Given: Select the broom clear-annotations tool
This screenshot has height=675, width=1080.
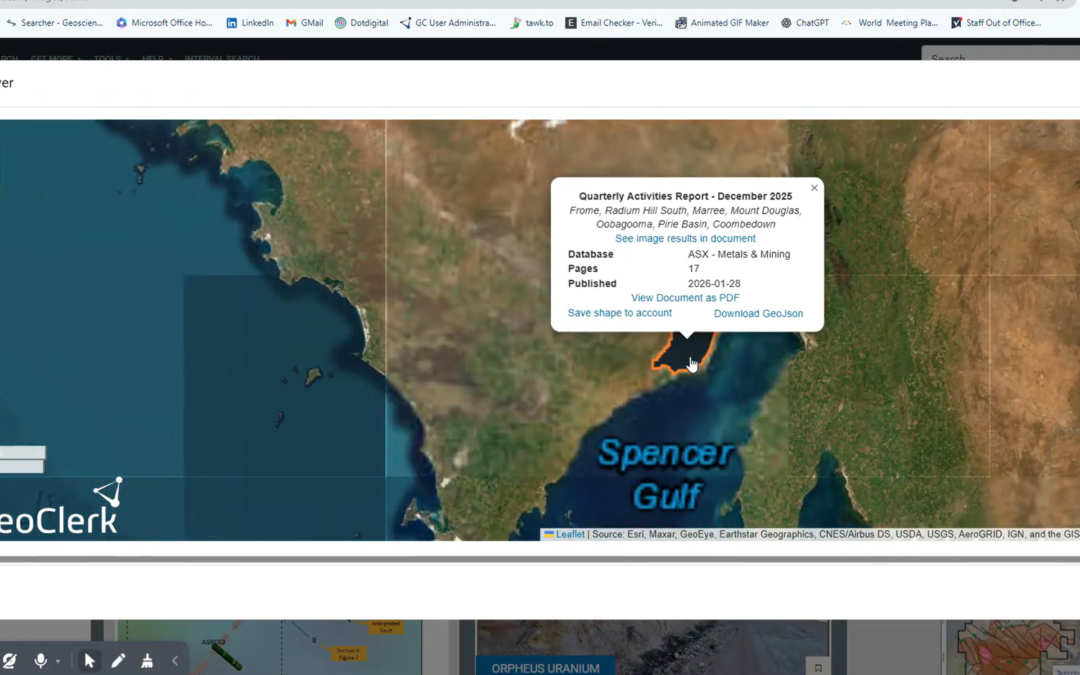Looking at the screenshot, I should point(146,660).
